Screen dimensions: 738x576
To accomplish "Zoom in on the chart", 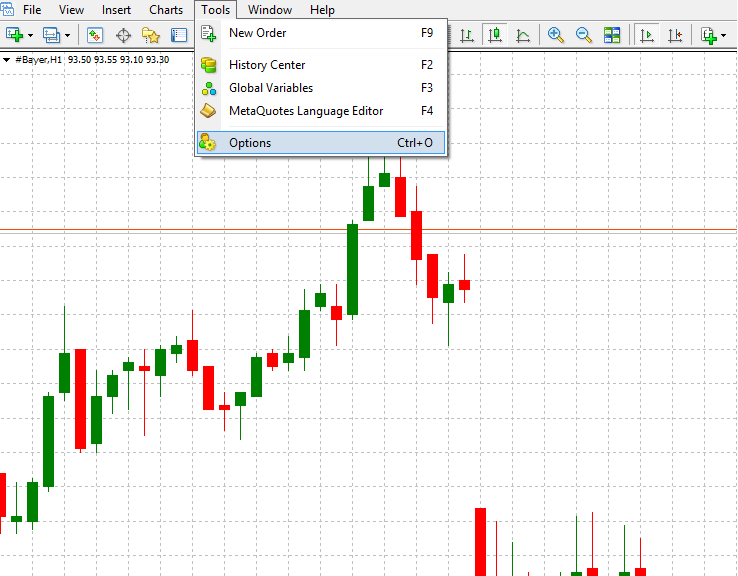I will tap(556, 36).
